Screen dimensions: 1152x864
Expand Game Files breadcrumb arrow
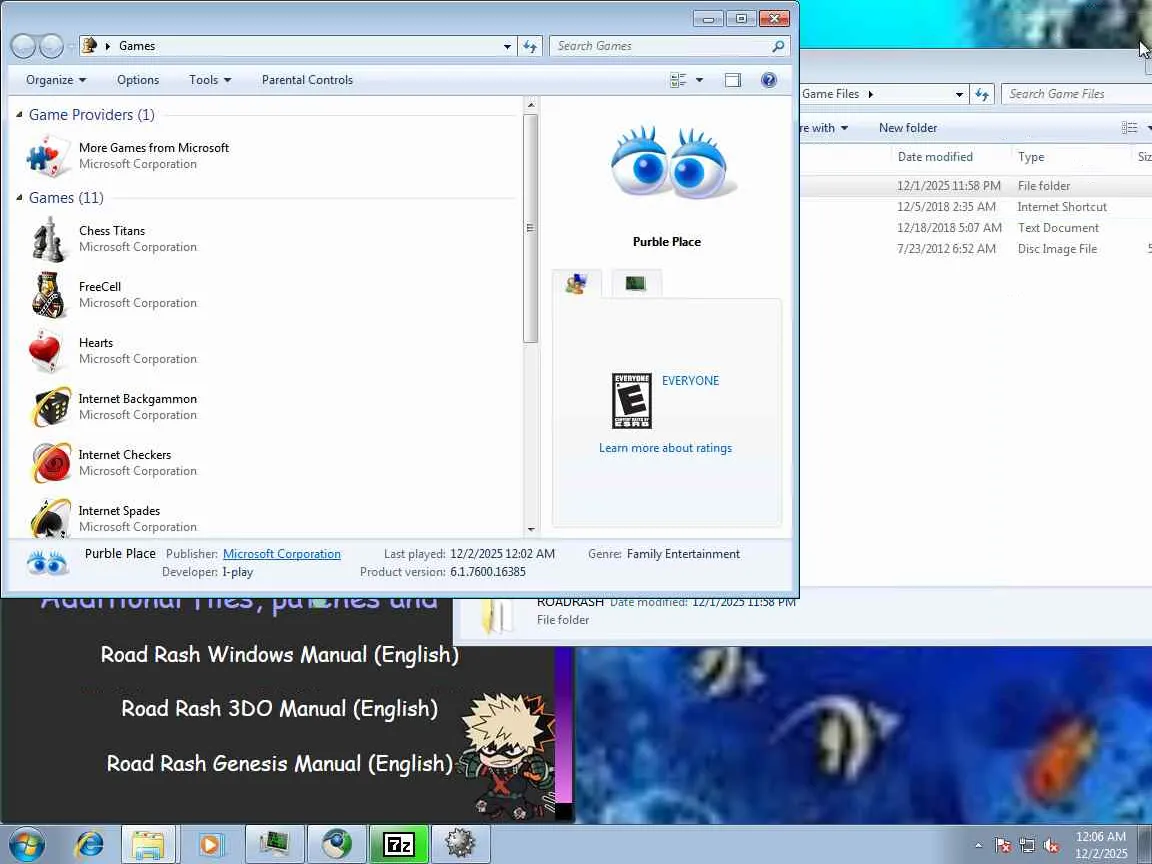pyautogui.click(x=871, y=94)
